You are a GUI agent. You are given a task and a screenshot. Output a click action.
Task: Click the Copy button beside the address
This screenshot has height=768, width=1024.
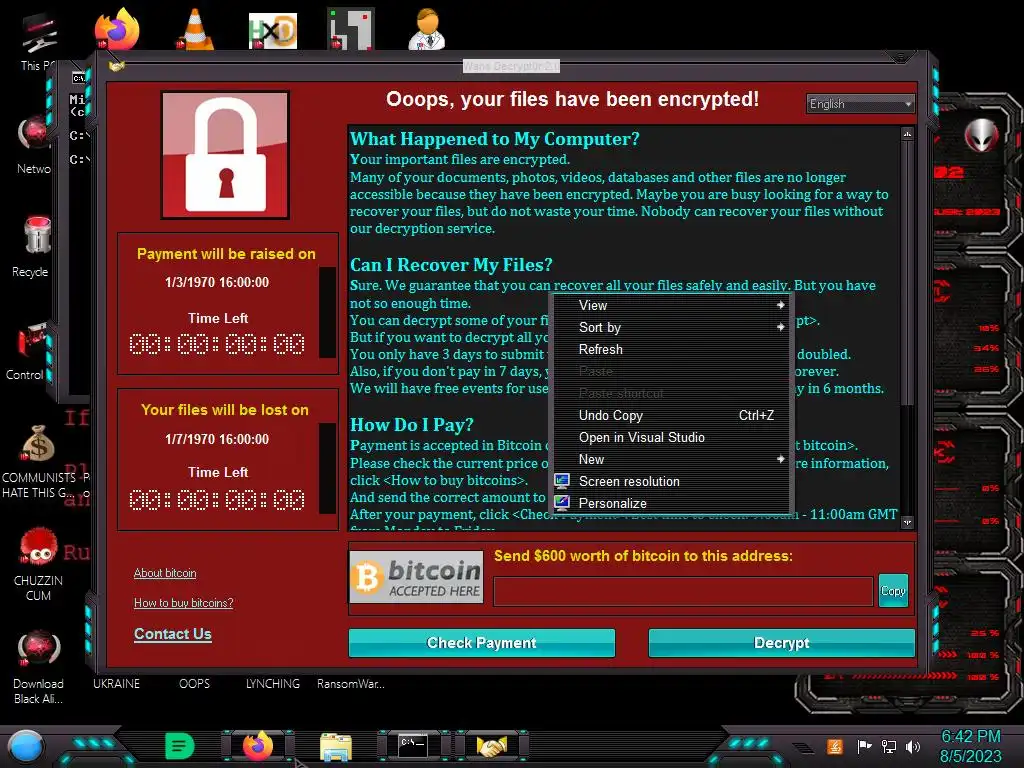[x=893, y=590]
